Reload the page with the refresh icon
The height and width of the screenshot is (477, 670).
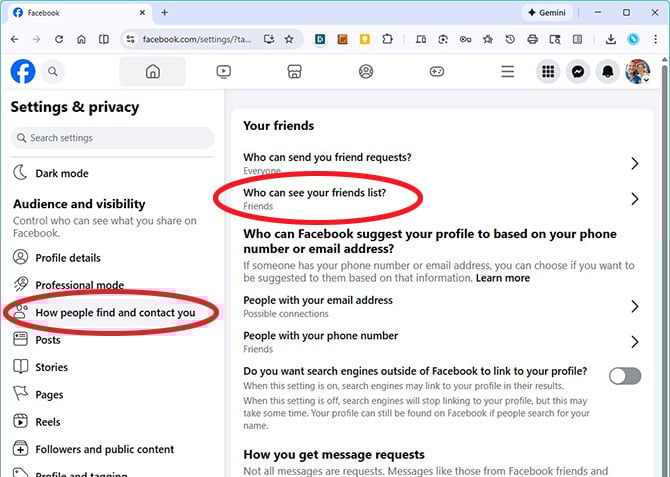click(59, 39)
